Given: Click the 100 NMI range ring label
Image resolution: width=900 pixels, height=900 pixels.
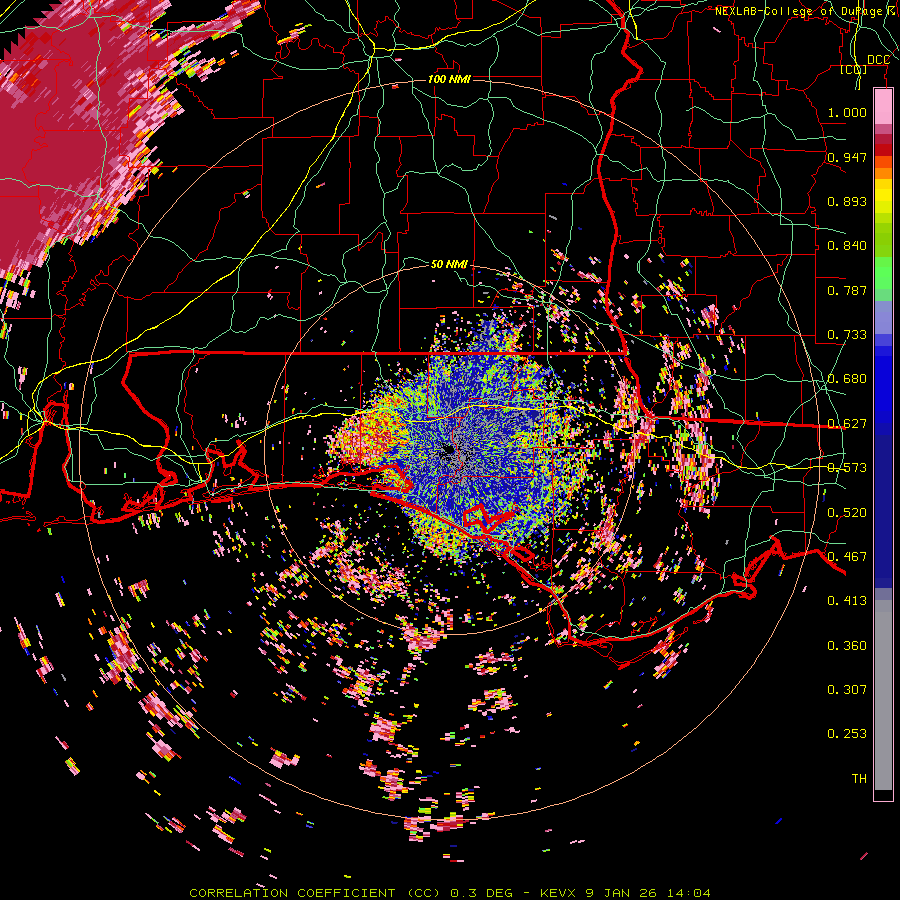Looking at the screenshot, I should 449,79.
